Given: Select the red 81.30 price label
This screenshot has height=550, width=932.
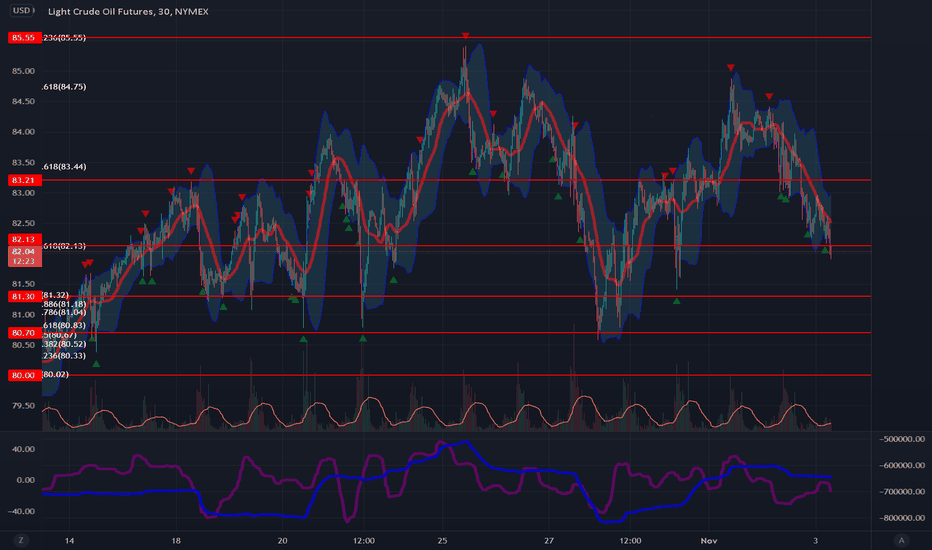Looking at the screenshot, I should tap(24, 296).
